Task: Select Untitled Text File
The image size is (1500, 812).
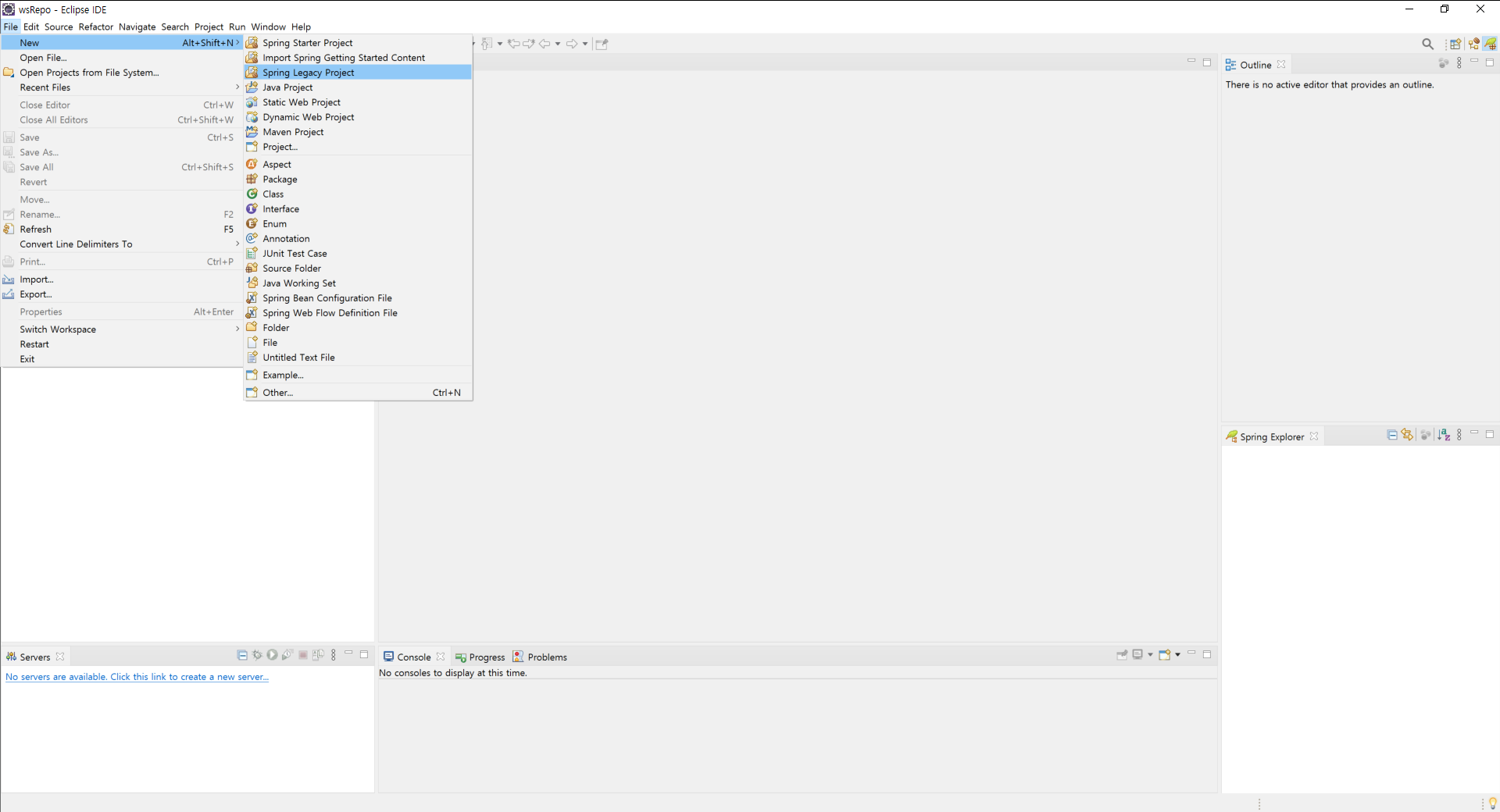Action: pyautogui.click(x=358, y=357)
